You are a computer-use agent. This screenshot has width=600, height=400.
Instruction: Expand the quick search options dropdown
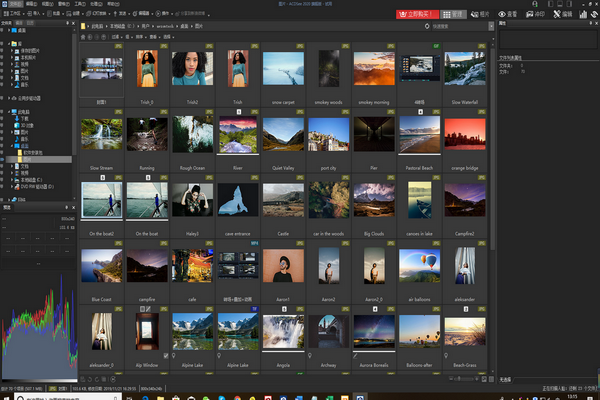[x=491, y=26]
